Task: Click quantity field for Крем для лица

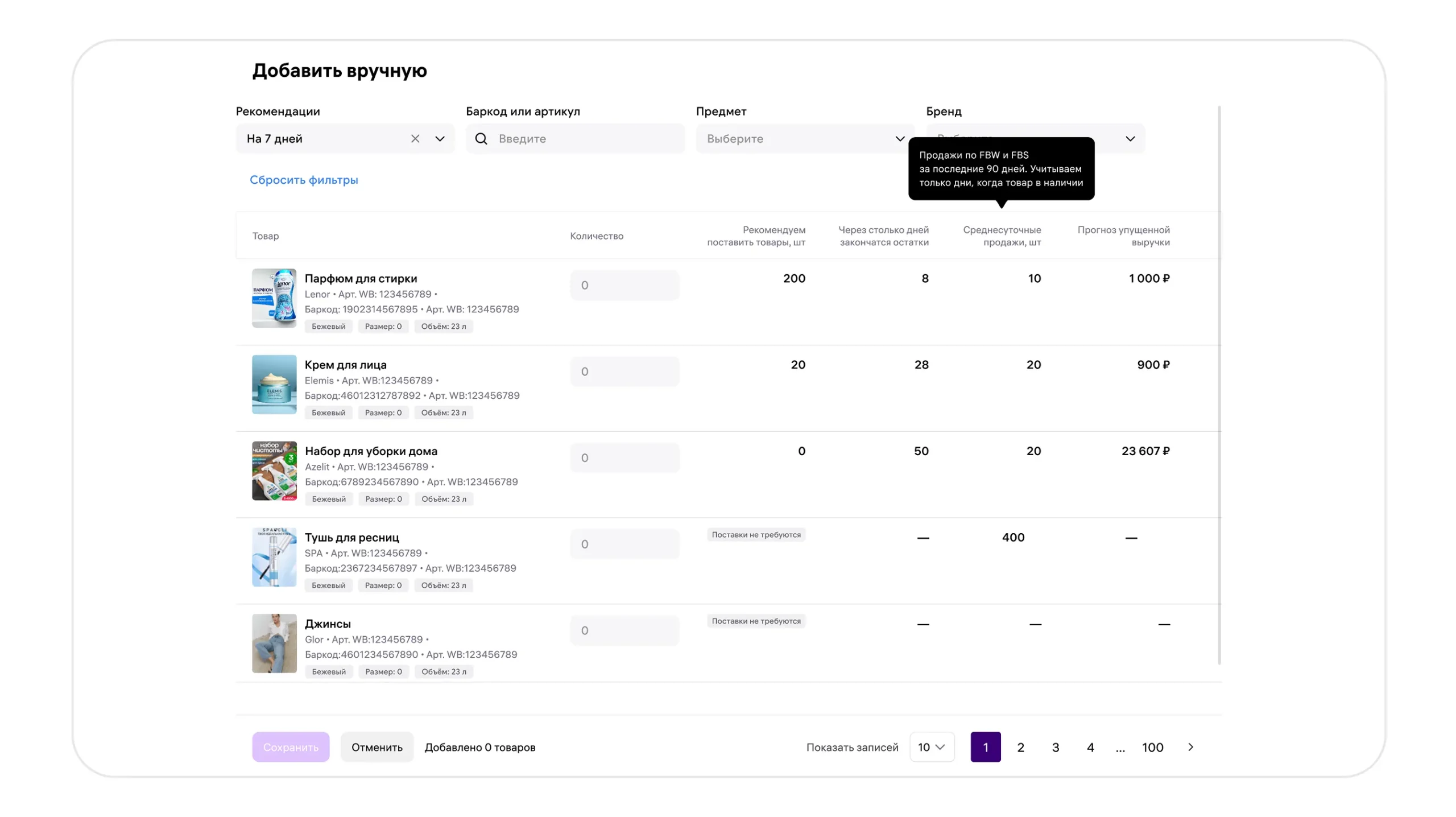Action: coord(624,372)
